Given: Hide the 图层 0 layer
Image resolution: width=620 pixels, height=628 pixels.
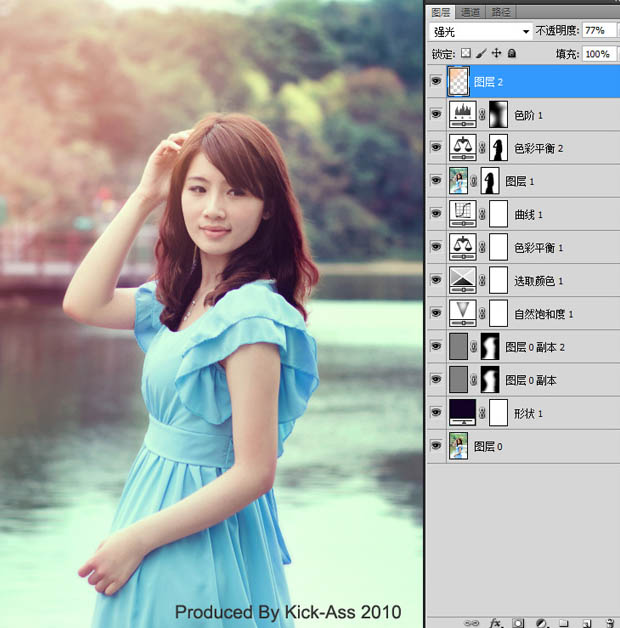Looking at the screenshot, I should point(435,446).
